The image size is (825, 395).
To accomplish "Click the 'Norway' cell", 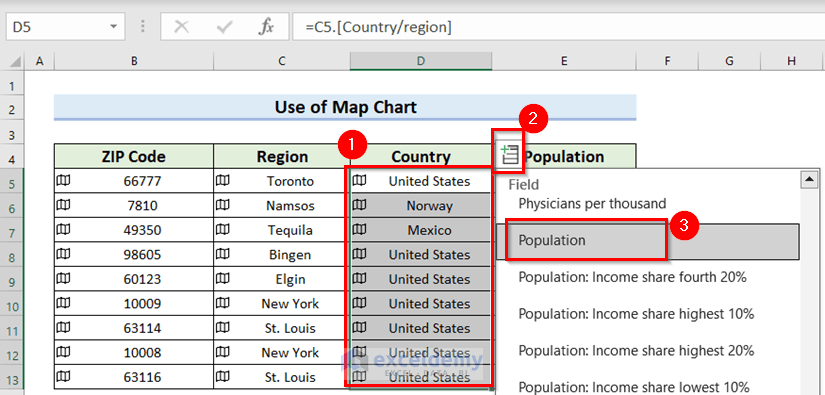I will (x=421, y=205).
